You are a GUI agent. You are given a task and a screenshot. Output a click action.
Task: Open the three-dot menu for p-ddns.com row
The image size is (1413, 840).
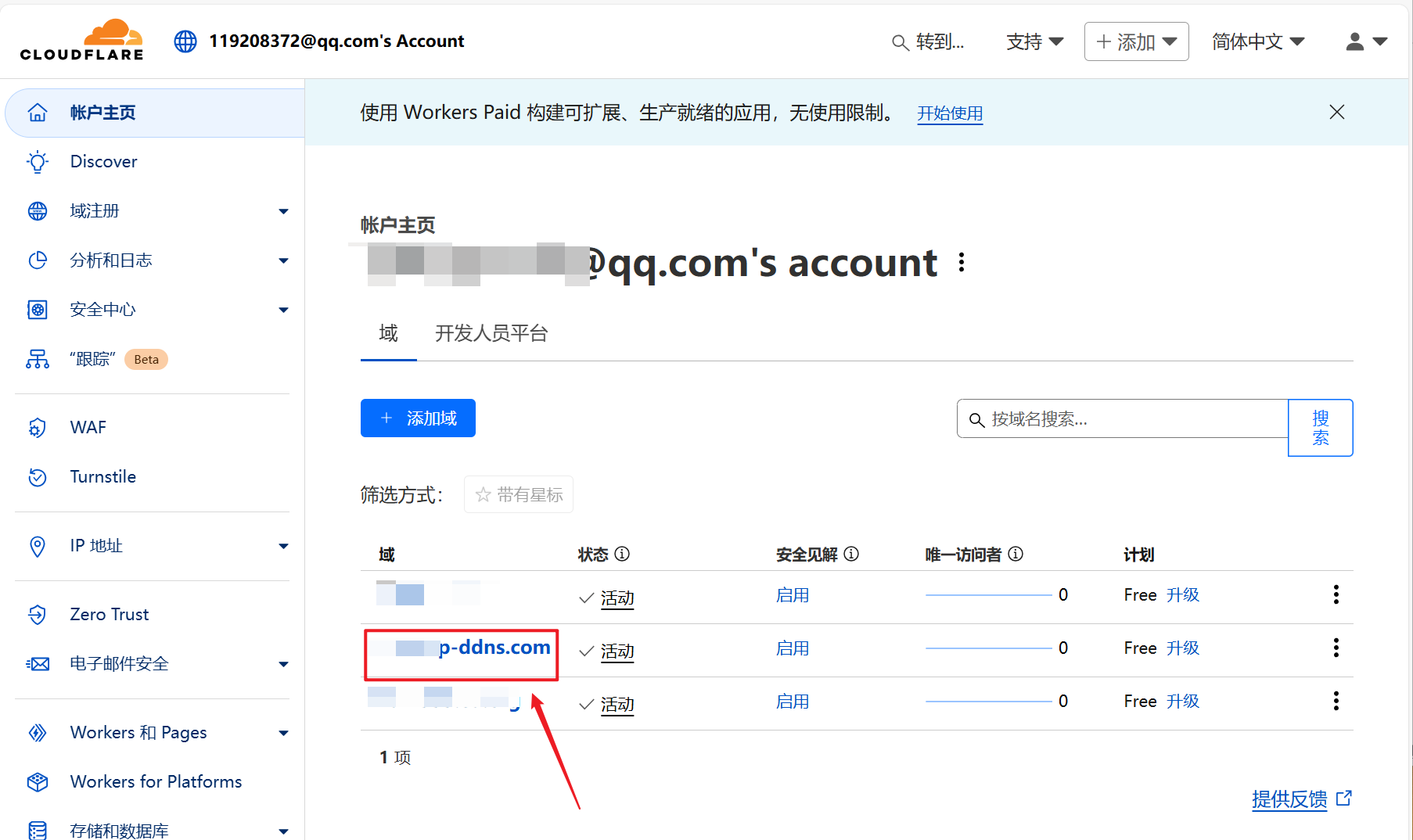point(1336,648)
